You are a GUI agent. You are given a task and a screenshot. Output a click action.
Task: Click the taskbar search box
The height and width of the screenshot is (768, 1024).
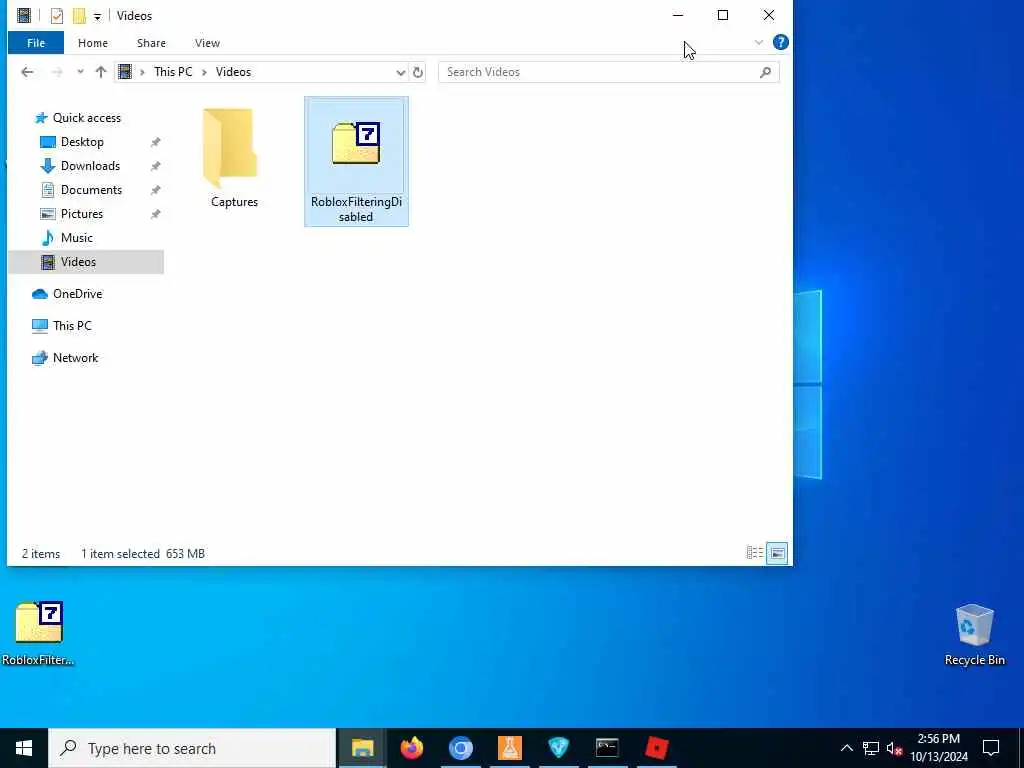(x=192, y=748)
